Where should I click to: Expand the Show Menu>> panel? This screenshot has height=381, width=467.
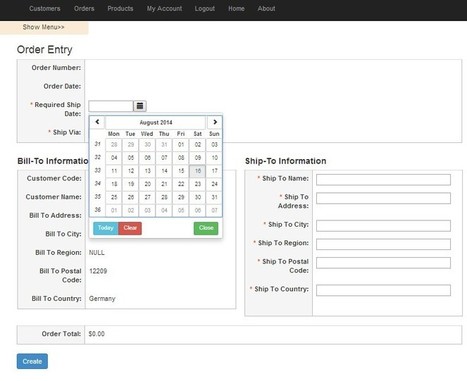point(44,27)
